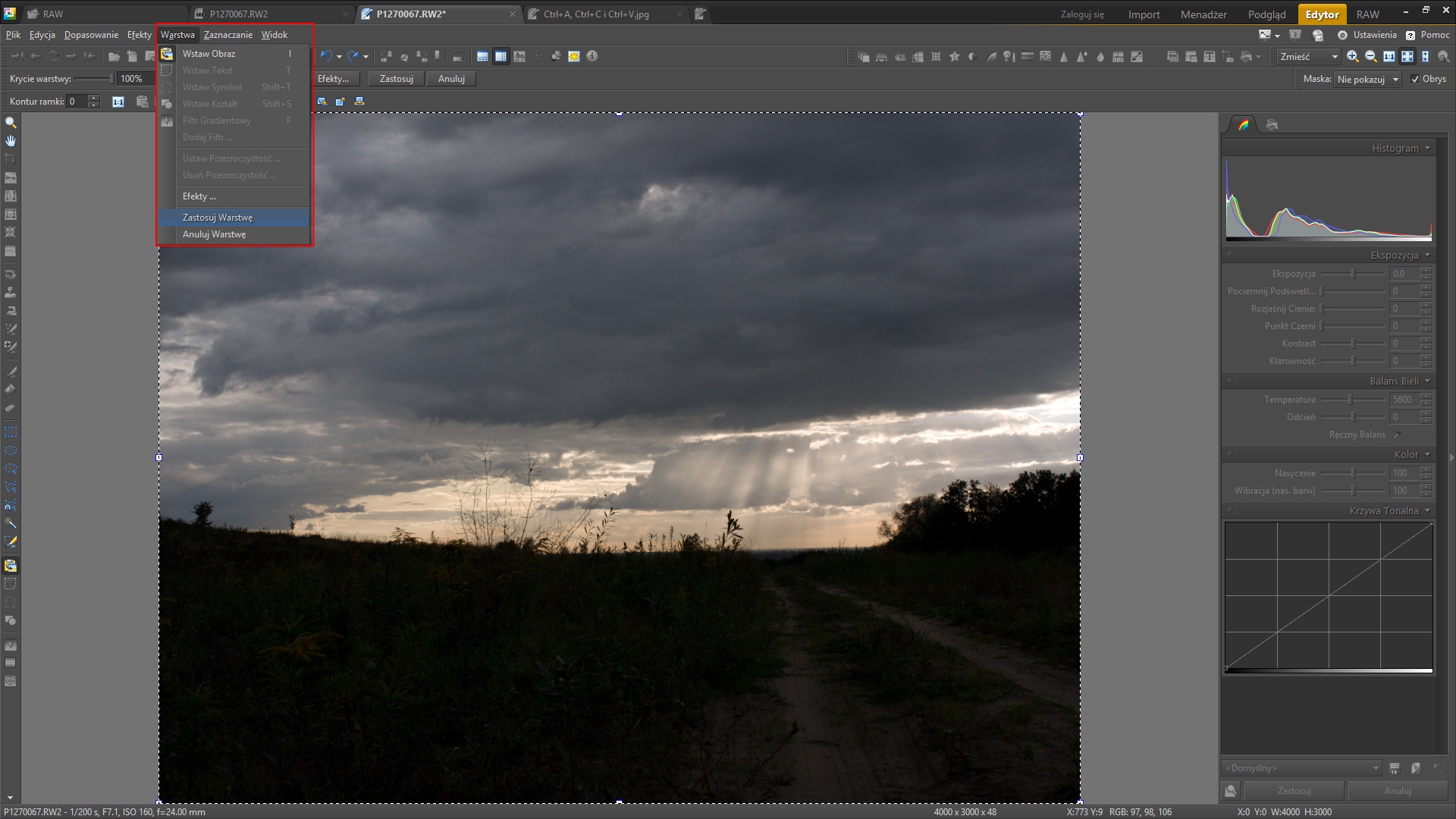Toggle fit-to-screen view button

pyautogui.click(x=1407, y=56)
